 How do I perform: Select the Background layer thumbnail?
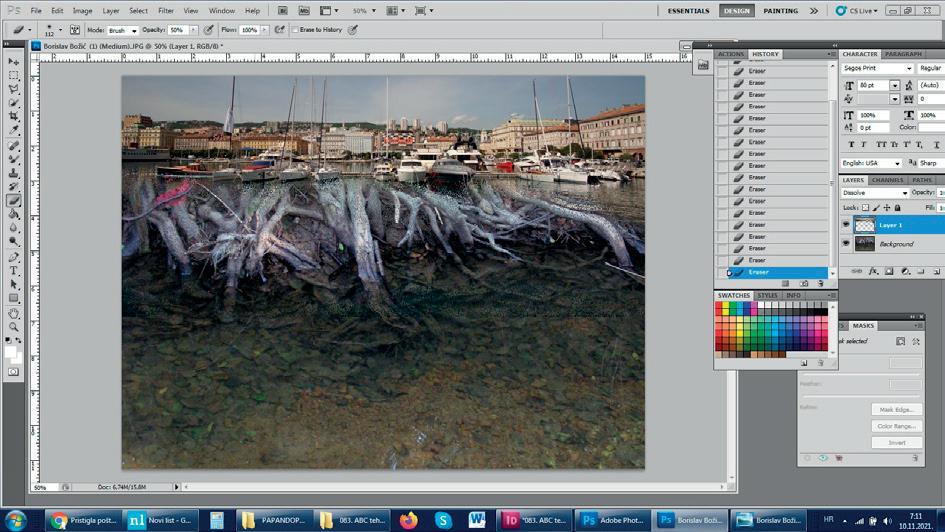coord(865,244)
